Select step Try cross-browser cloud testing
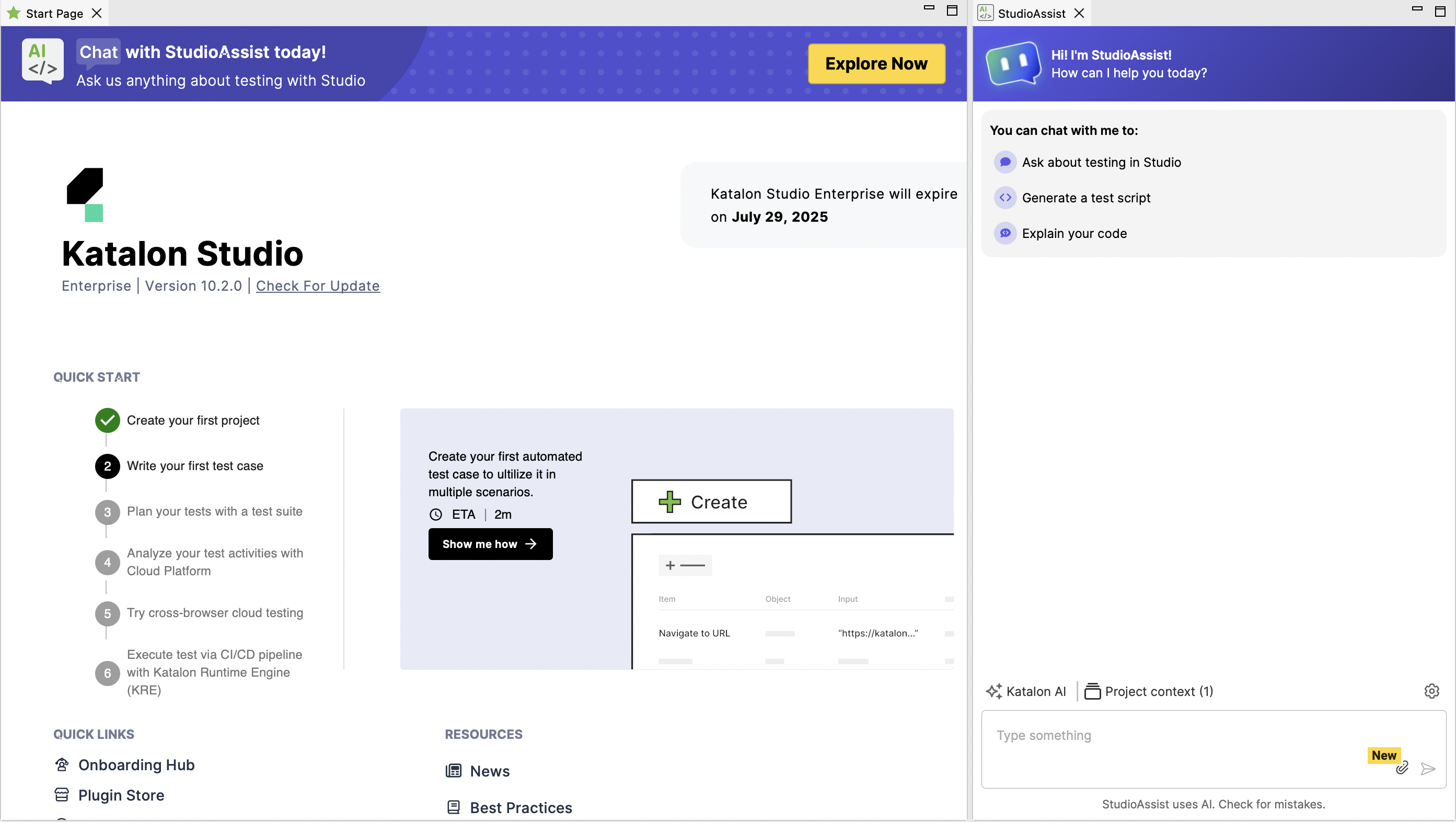The image size is (1456, 822). (215, 613)
